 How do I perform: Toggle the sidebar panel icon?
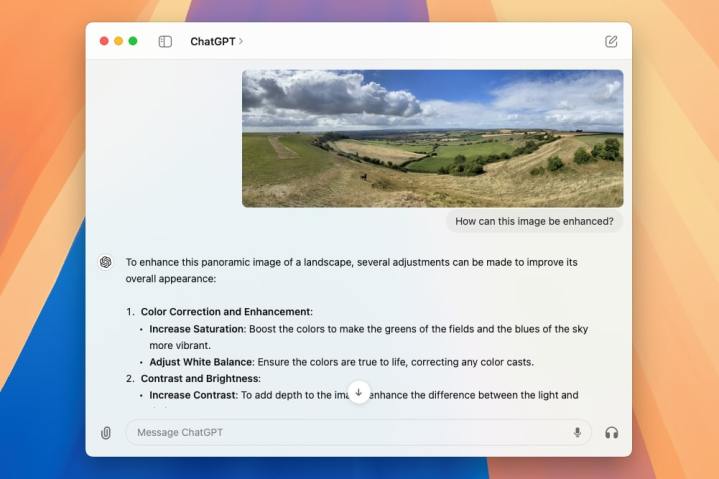[x=165, y=41]
